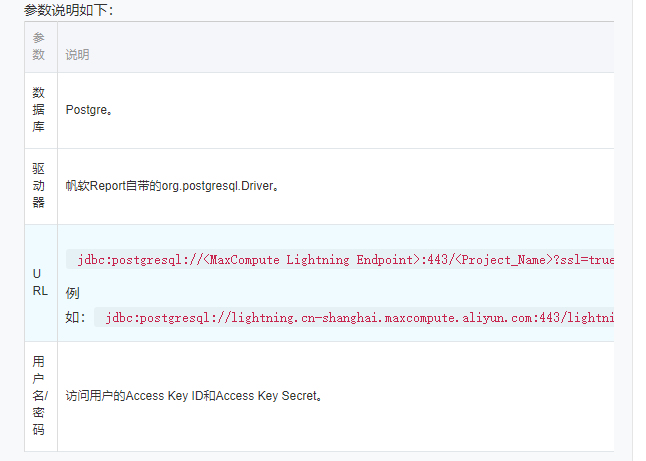Click the 'URL' parameter cell

pyautogui.click(x=41, y=283)
